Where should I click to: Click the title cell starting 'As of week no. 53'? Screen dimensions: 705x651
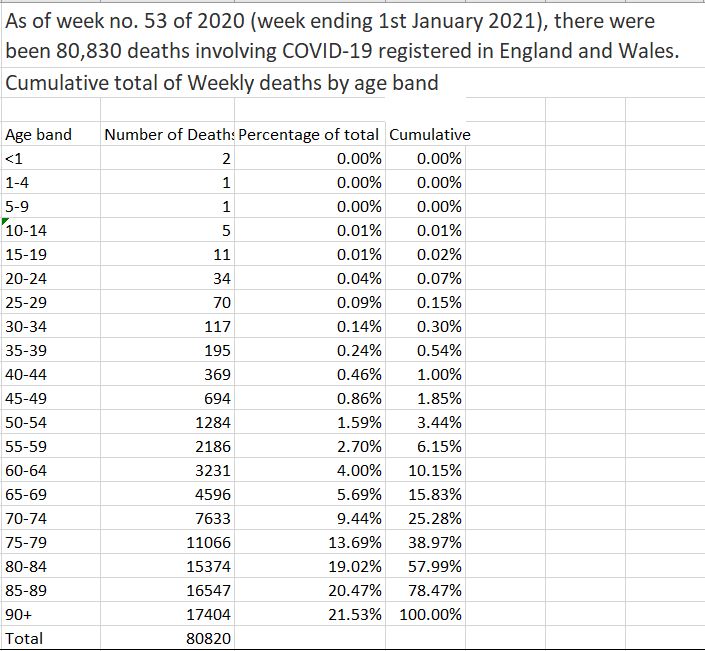point(330,21)
